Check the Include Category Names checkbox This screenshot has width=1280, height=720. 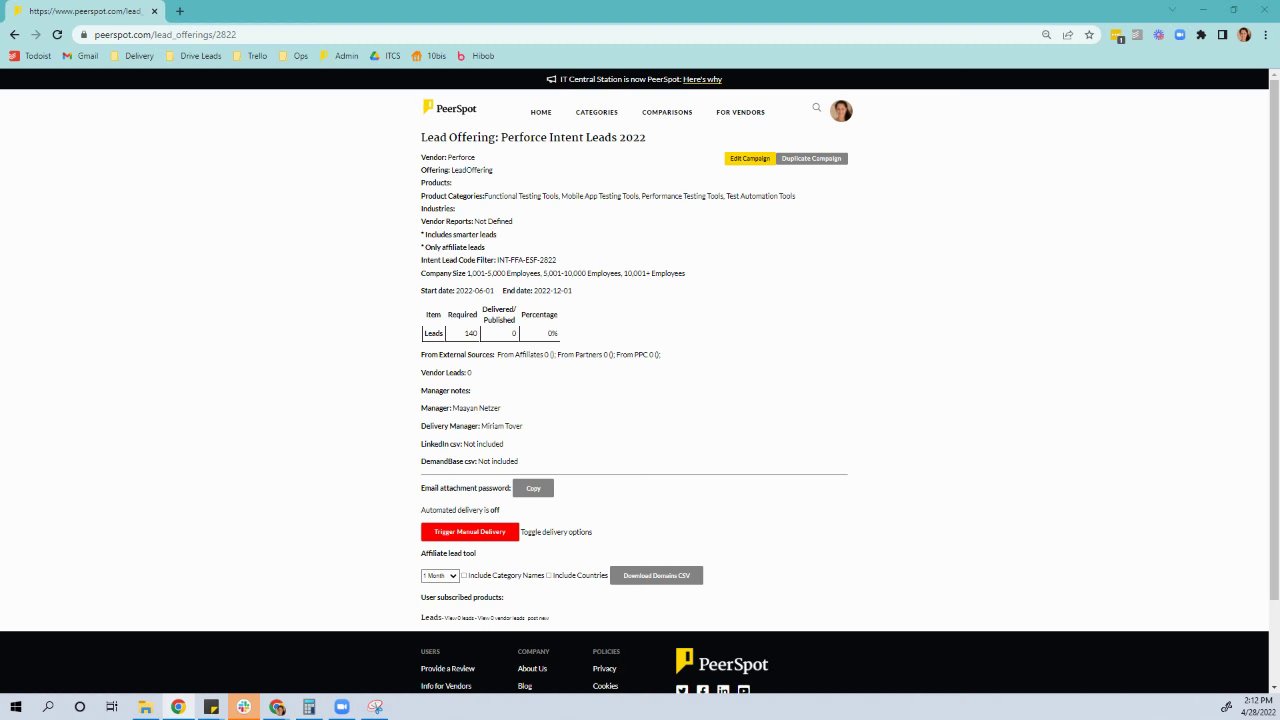point(464,575)
